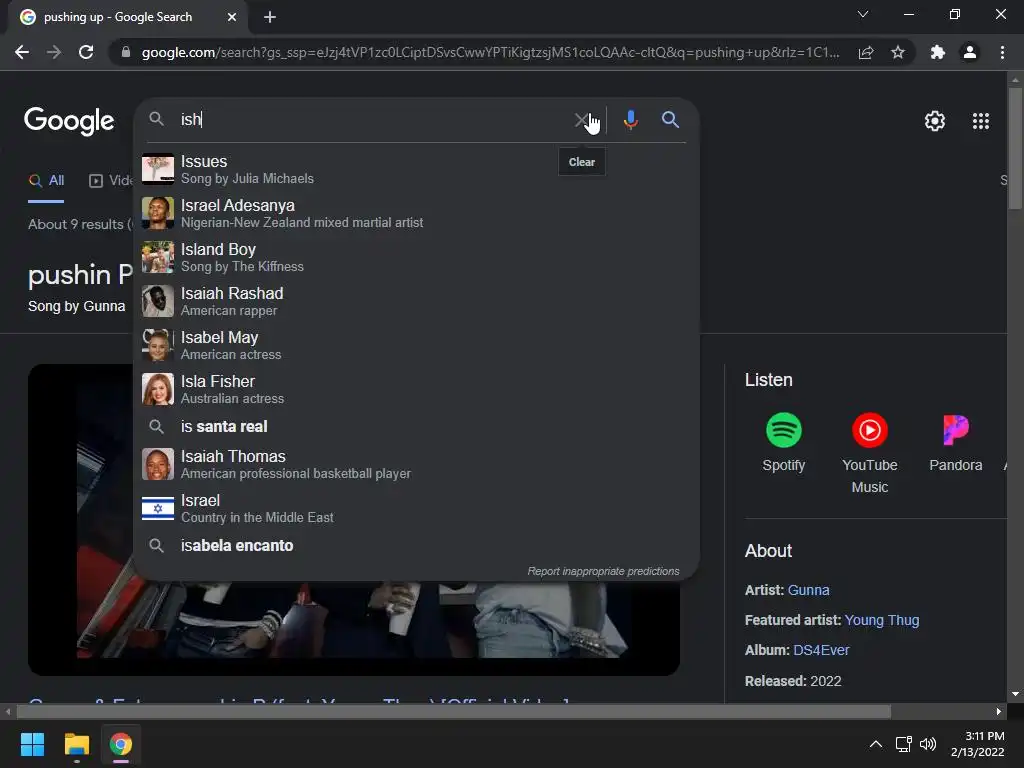Listen on Pandora
The height and width of the screenshot is (768, 1024).
point(955,442)
